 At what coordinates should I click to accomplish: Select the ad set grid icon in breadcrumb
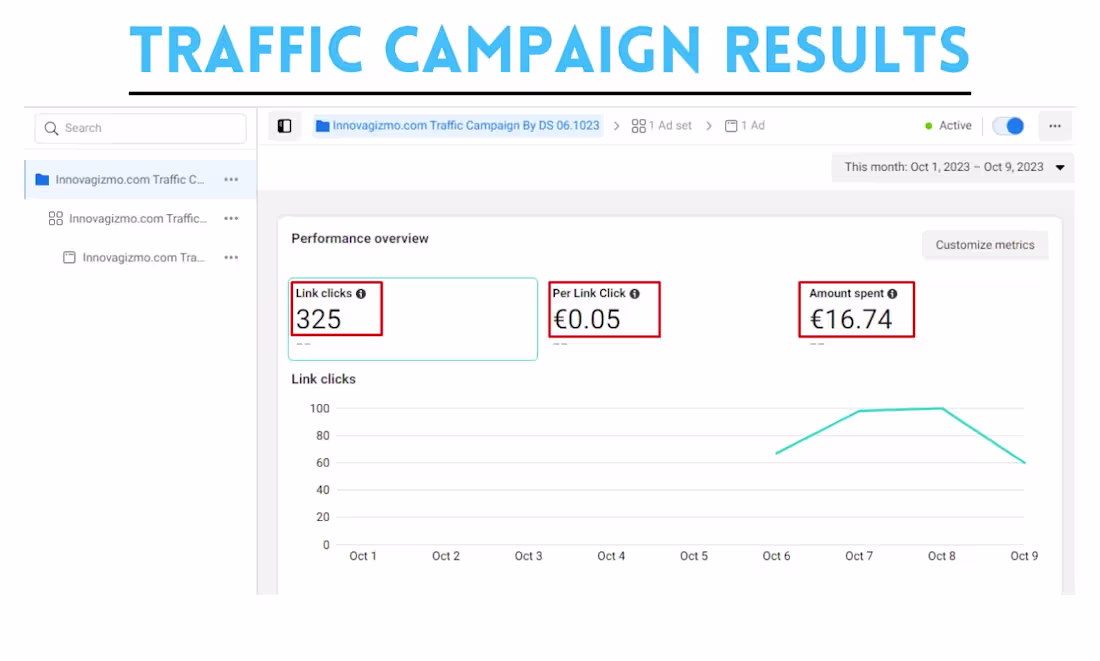tap(638, 125)
